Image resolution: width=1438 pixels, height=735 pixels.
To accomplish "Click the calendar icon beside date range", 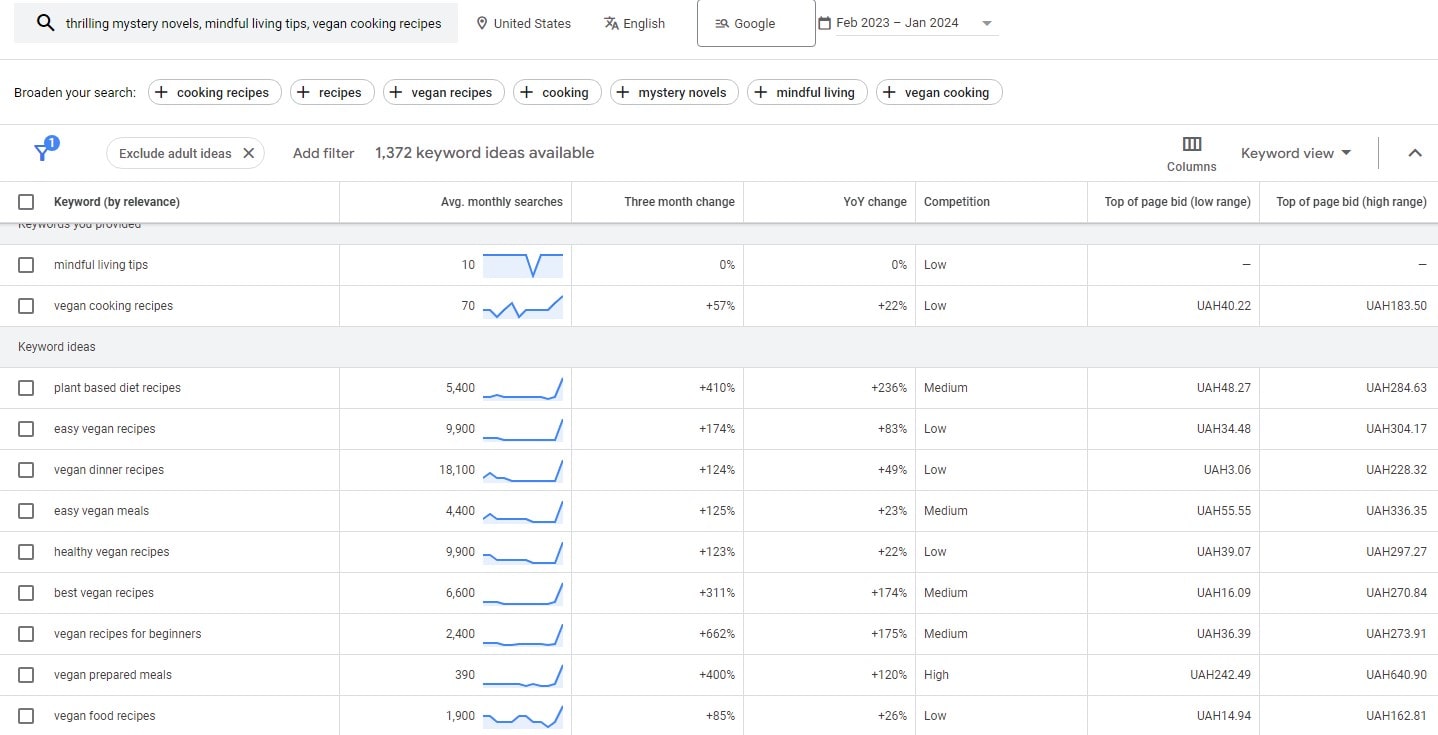I will pos(824,23).
